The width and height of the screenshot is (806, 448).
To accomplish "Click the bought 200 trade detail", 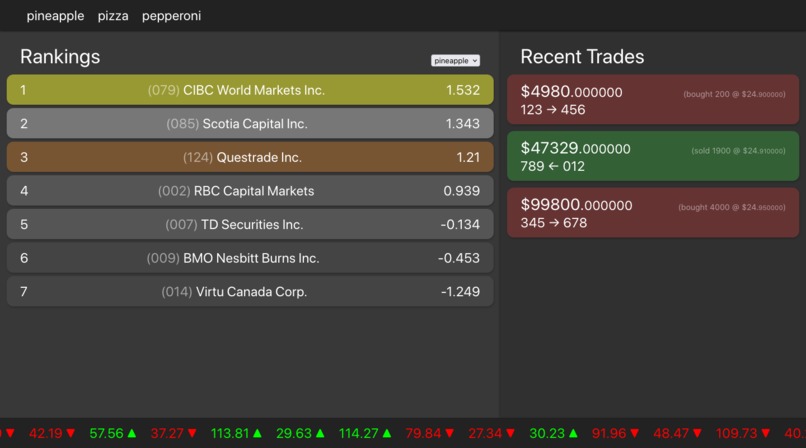I will pos(734,95).
